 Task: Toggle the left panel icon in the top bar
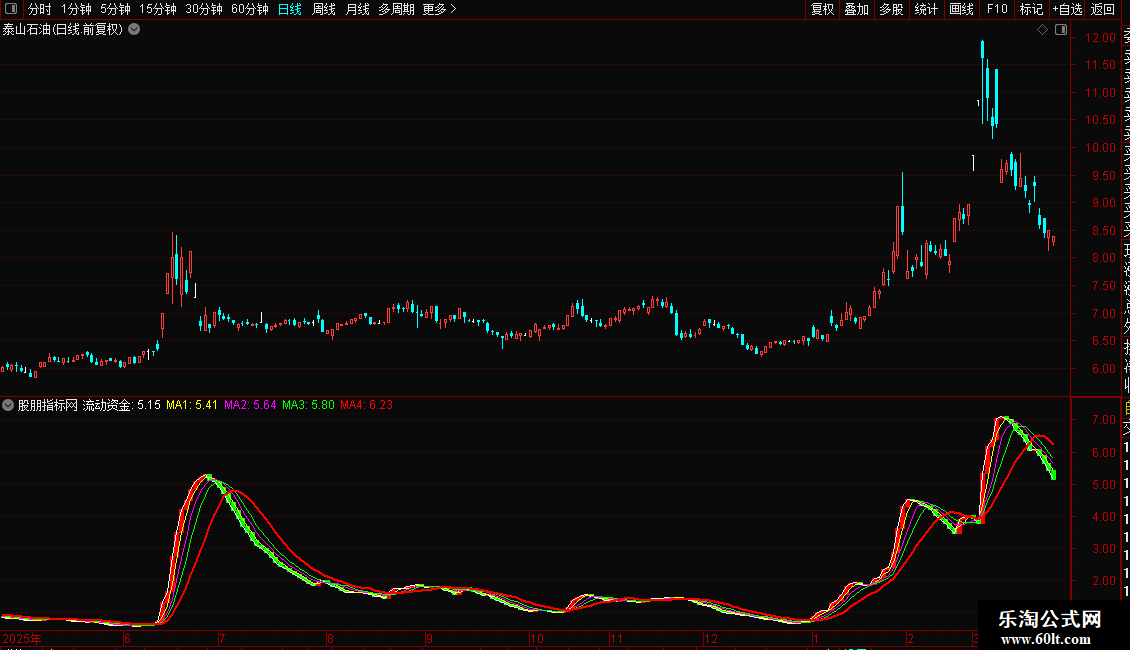tap(11, 9)
